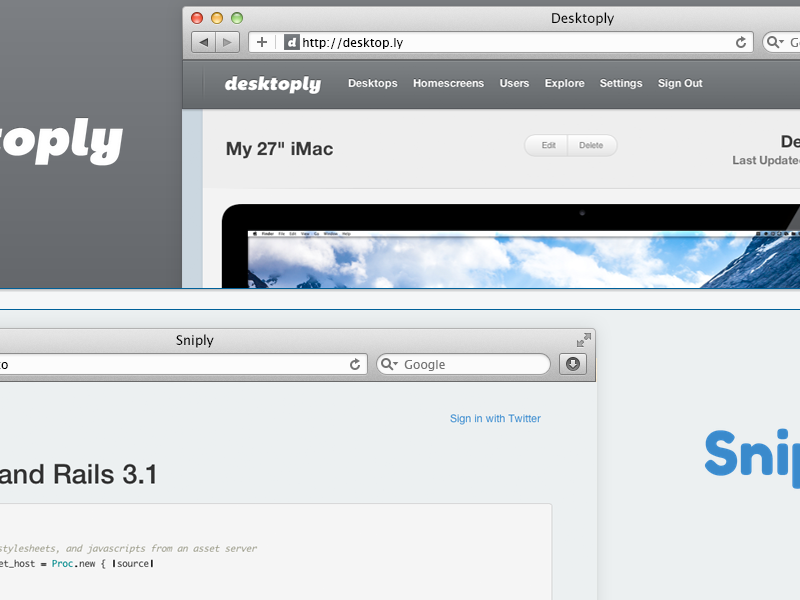Click the desktop.ly address field
Viewport: 800px width, 600px height.
coord(501,42)
